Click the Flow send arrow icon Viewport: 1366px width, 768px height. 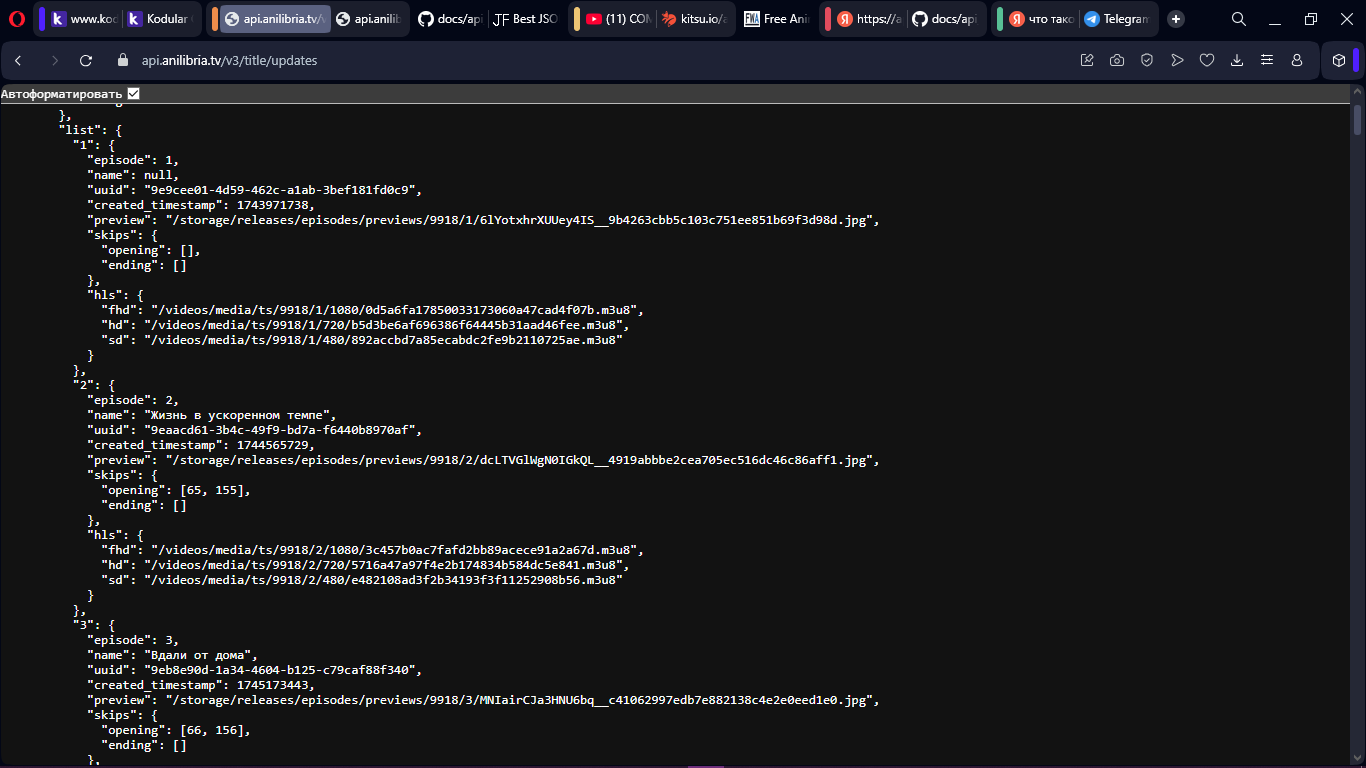click(x=1177, y=60)
